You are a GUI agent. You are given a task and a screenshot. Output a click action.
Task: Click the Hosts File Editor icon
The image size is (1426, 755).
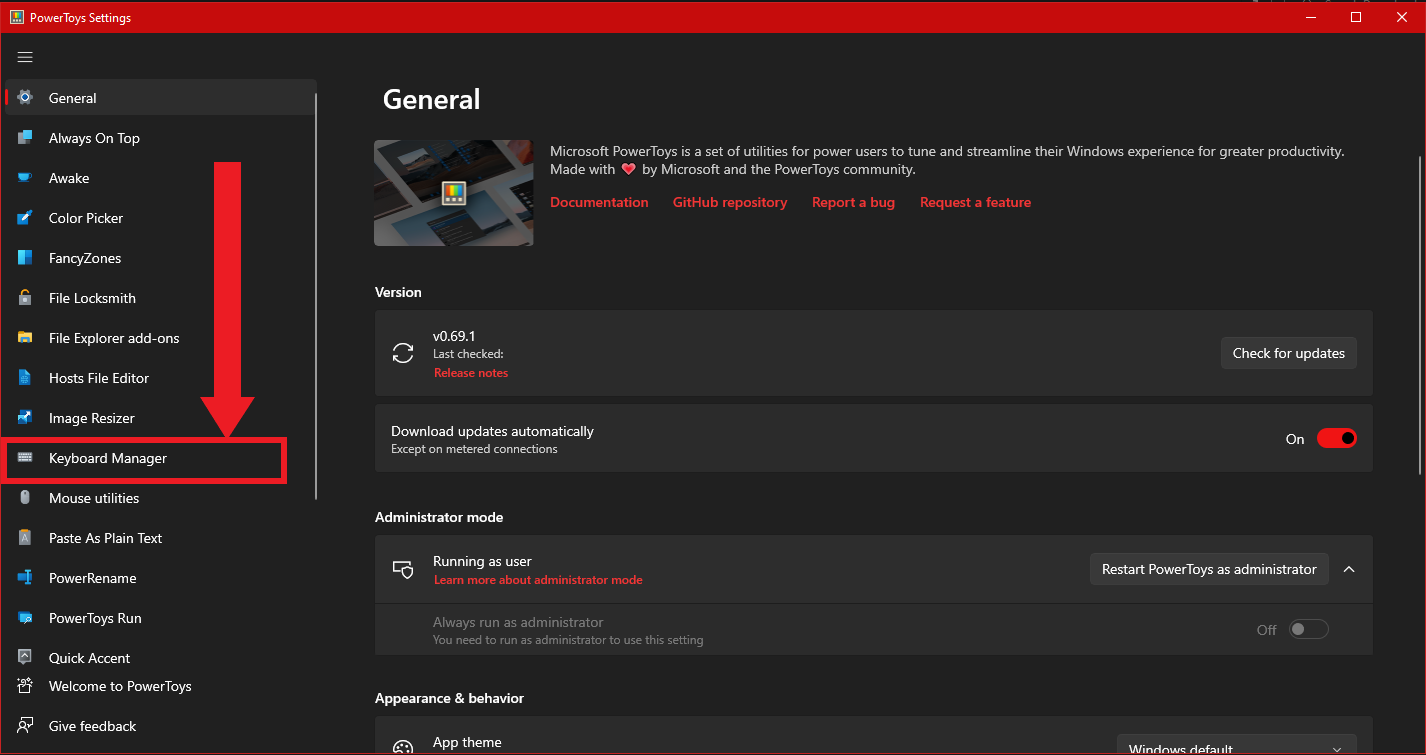pos(25,377)
